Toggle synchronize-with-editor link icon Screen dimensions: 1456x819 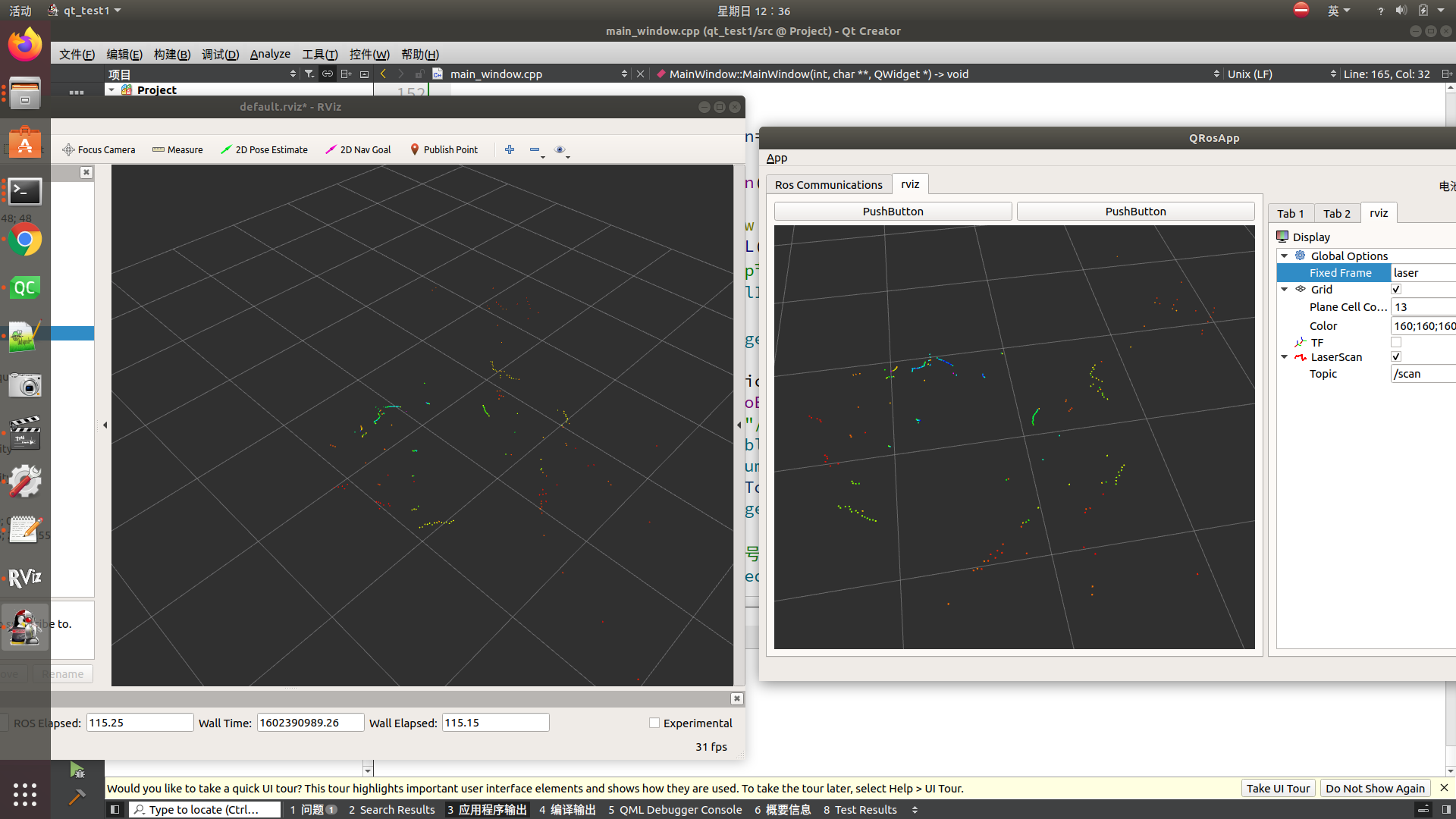(x=328, y=74)
